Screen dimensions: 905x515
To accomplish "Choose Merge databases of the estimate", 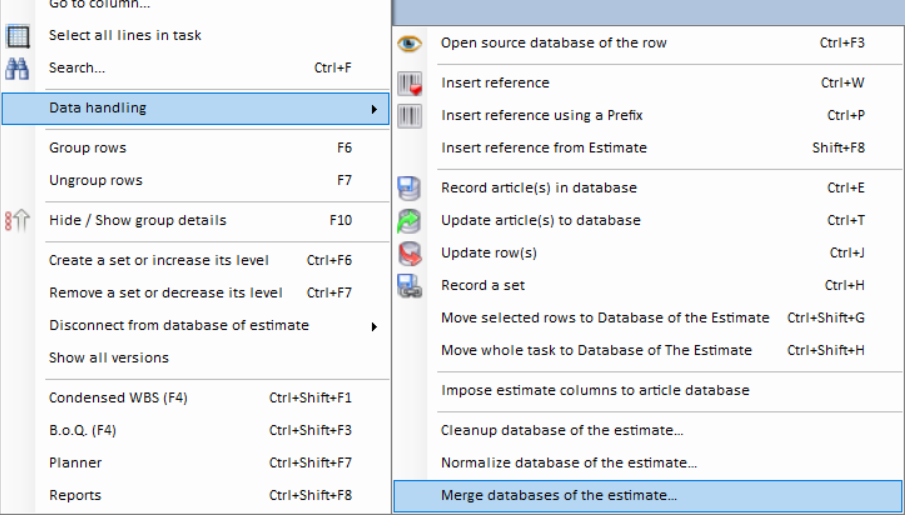I will coord(559,495).
